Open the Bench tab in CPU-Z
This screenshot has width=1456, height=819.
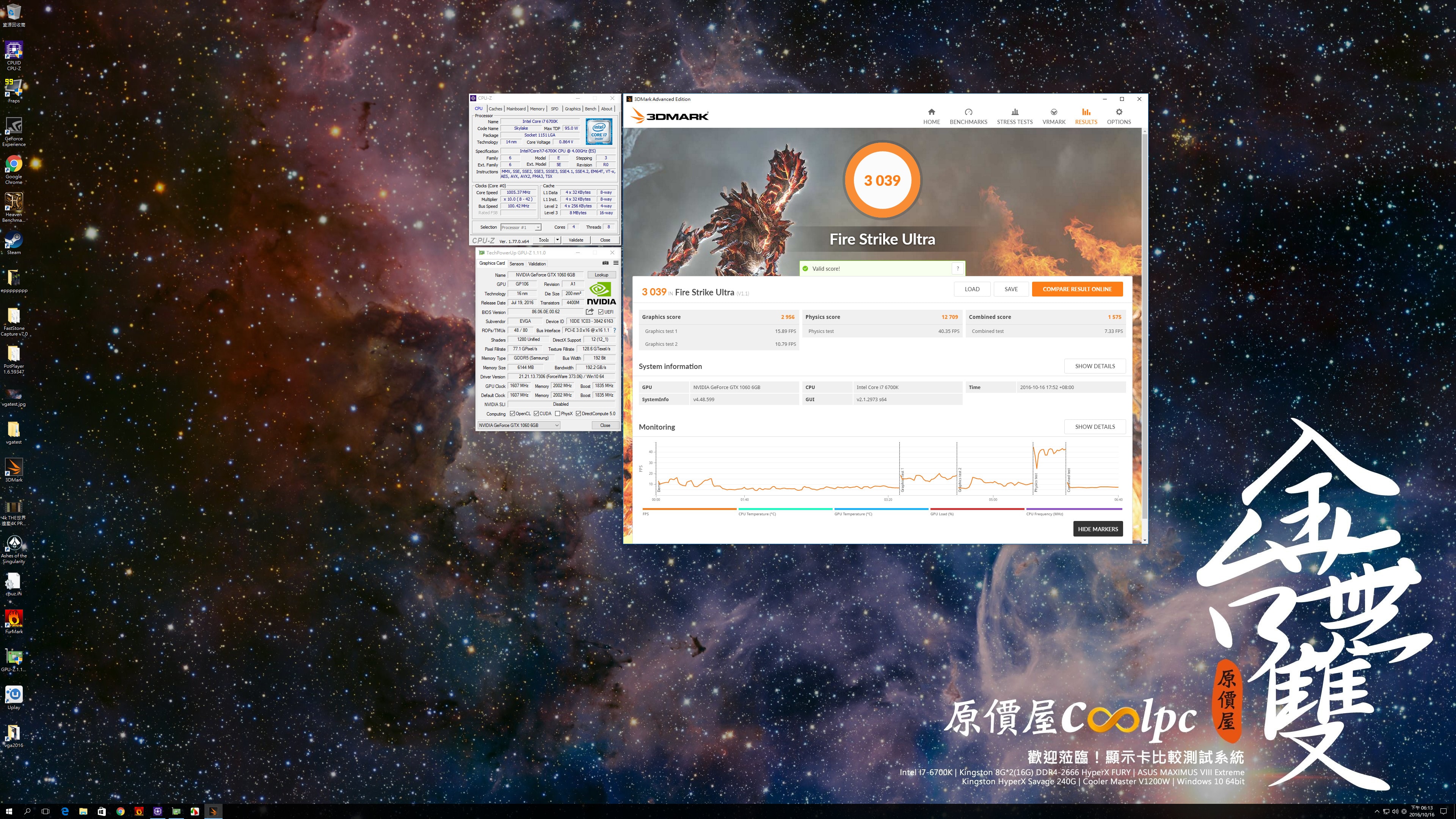[590, 108]
